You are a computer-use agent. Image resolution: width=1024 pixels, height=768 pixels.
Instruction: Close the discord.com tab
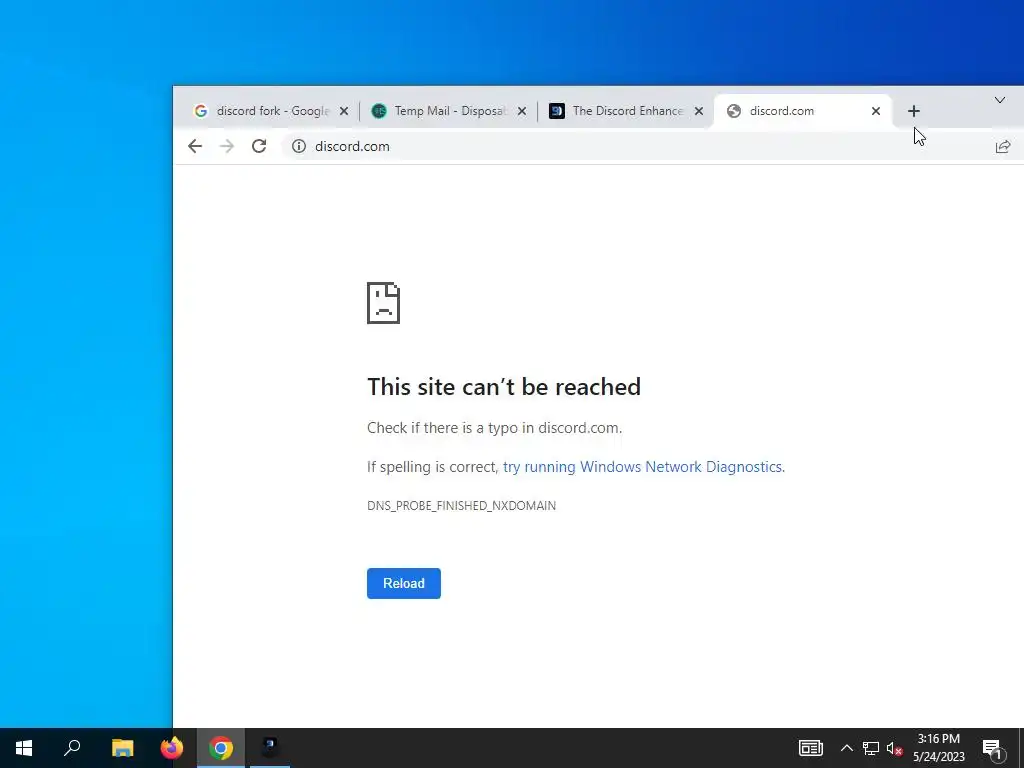click(x=876, y=111)
